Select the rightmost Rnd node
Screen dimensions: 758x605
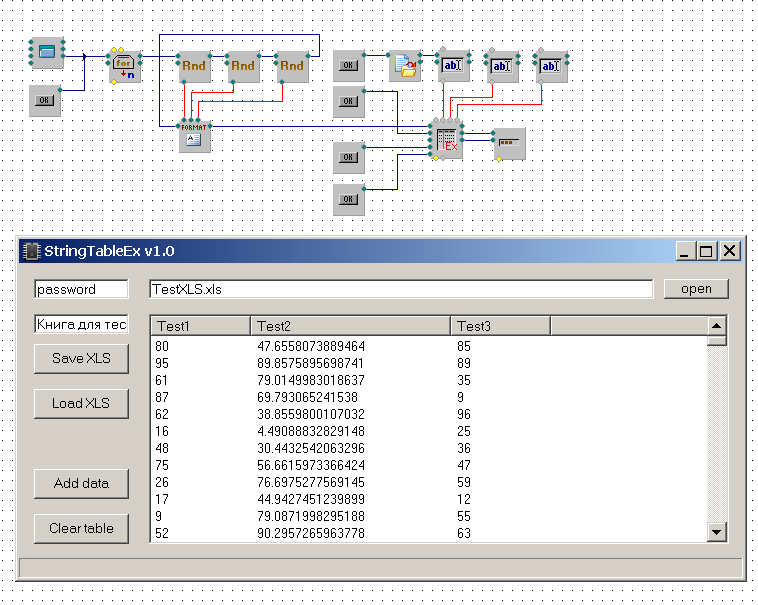[x=292, y=66]
